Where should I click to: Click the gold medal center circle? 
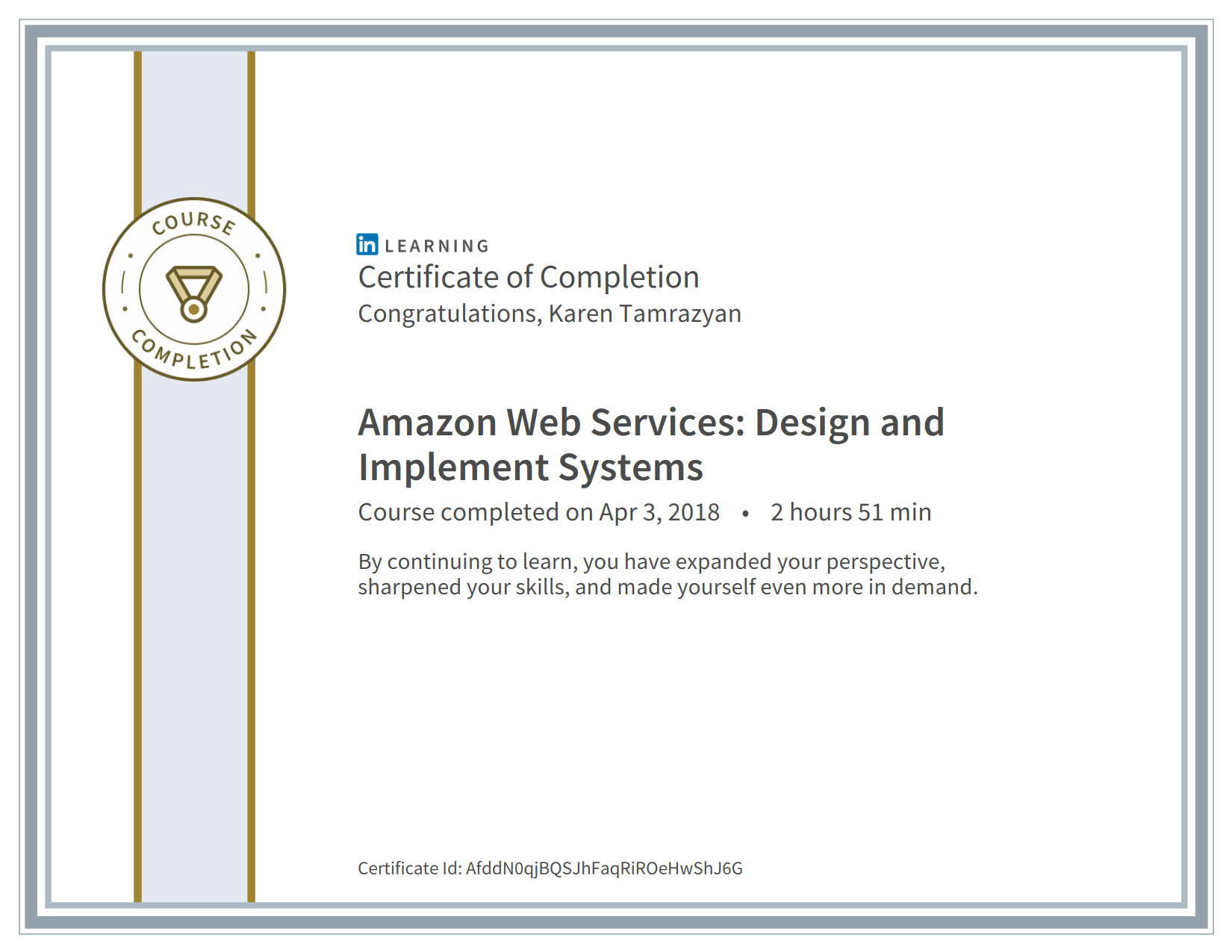click(193, 308)
